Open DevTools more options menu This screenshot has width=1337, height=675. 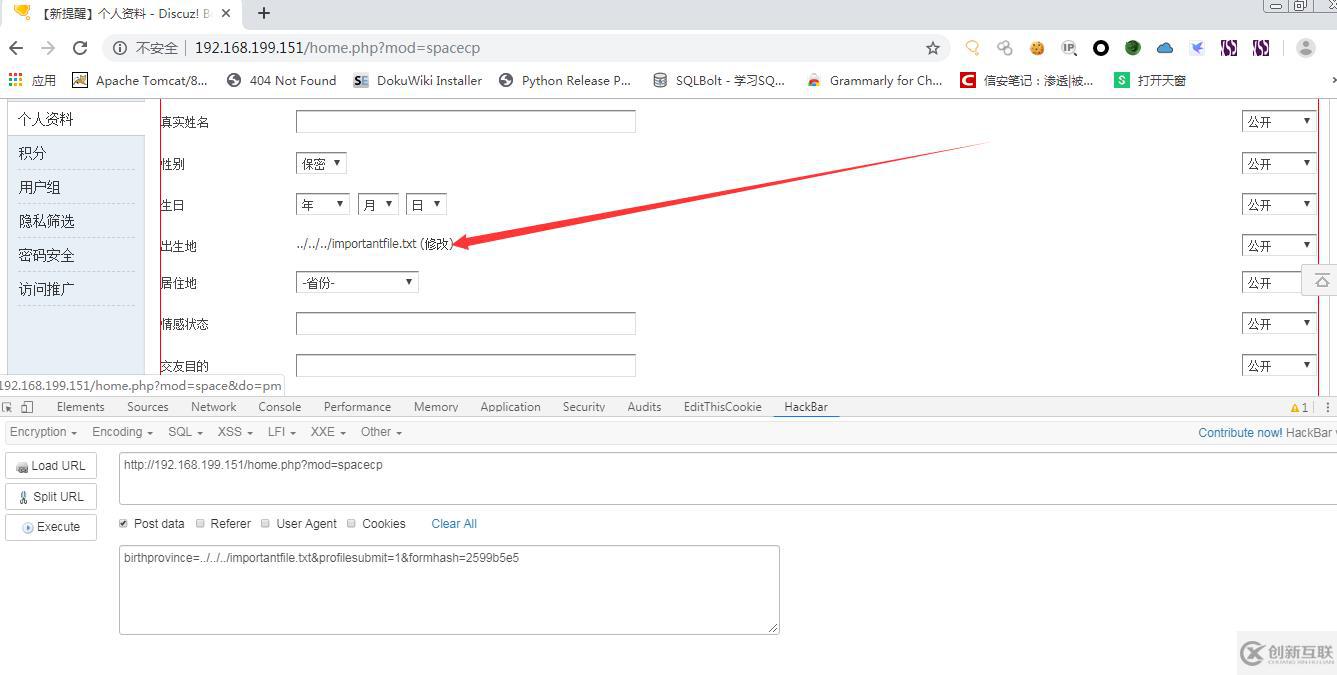(x=1328, y=407)
